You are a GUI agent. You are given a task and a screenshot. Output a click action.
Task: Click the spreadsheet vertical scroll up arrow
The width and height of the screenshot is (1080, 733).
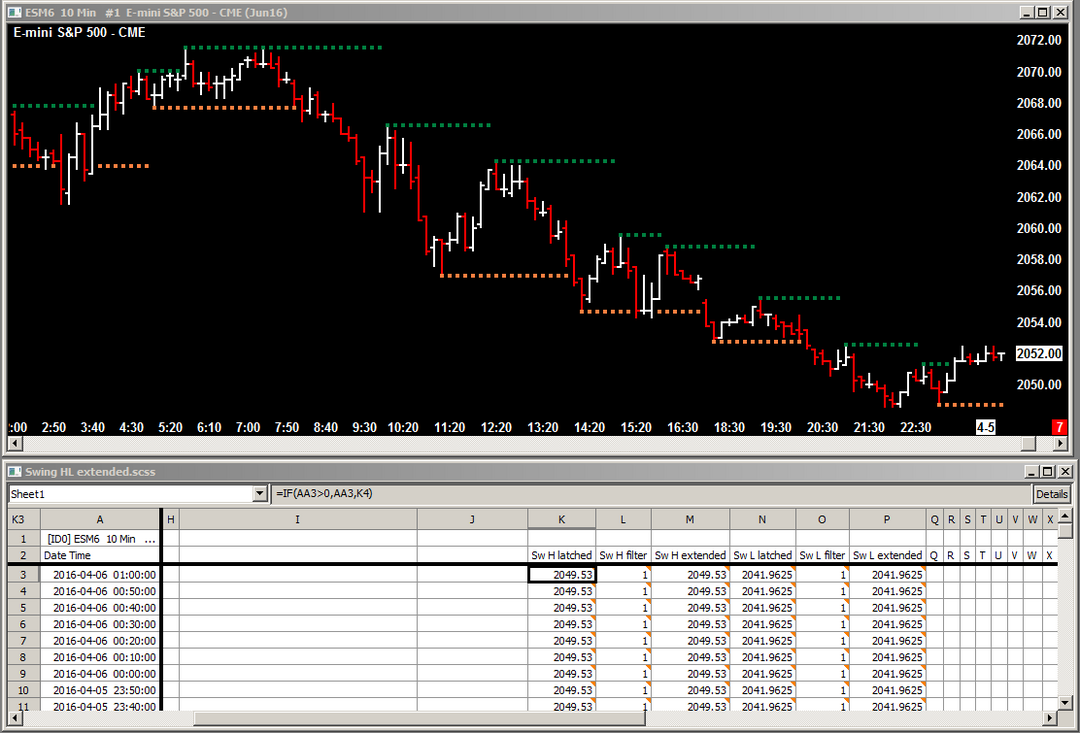click(x=1066, y=517)
